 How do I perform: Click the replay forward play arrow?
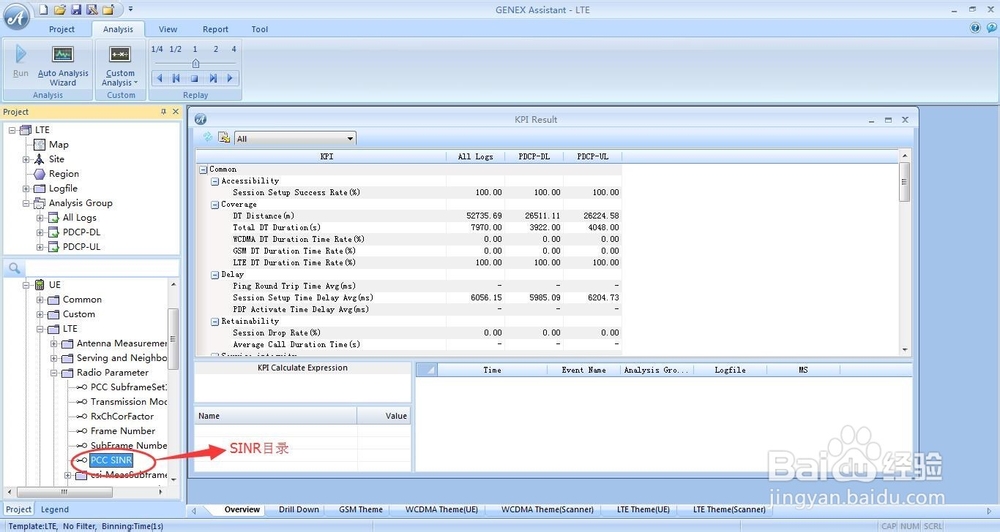[x=230, y=78]
